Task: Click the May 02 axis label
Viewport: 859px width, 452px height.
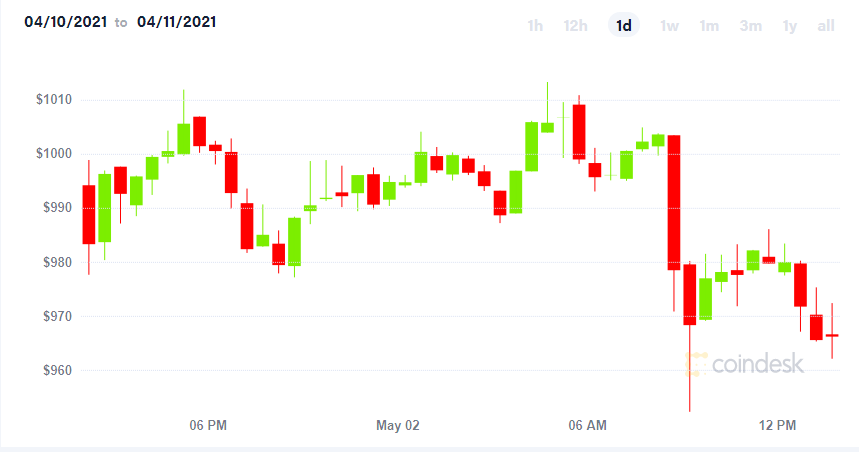Action: point(398,425)
